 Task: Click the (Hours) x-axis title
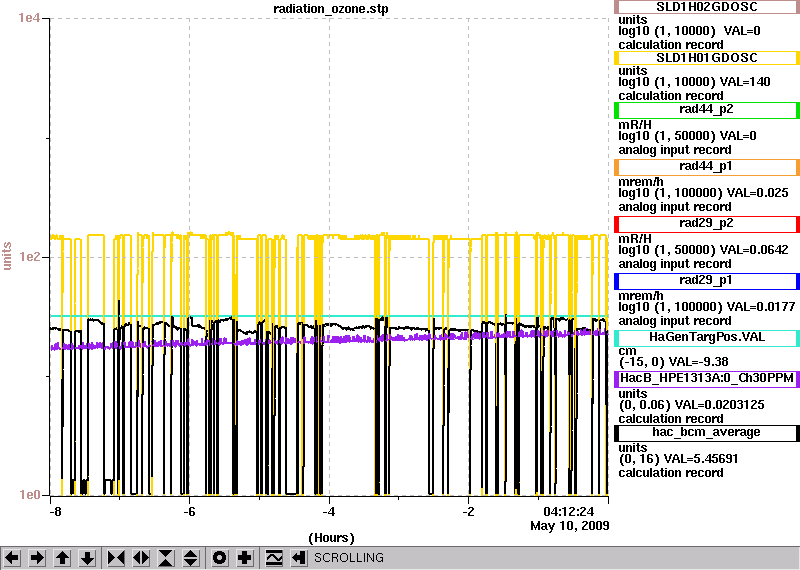(331, 538)
